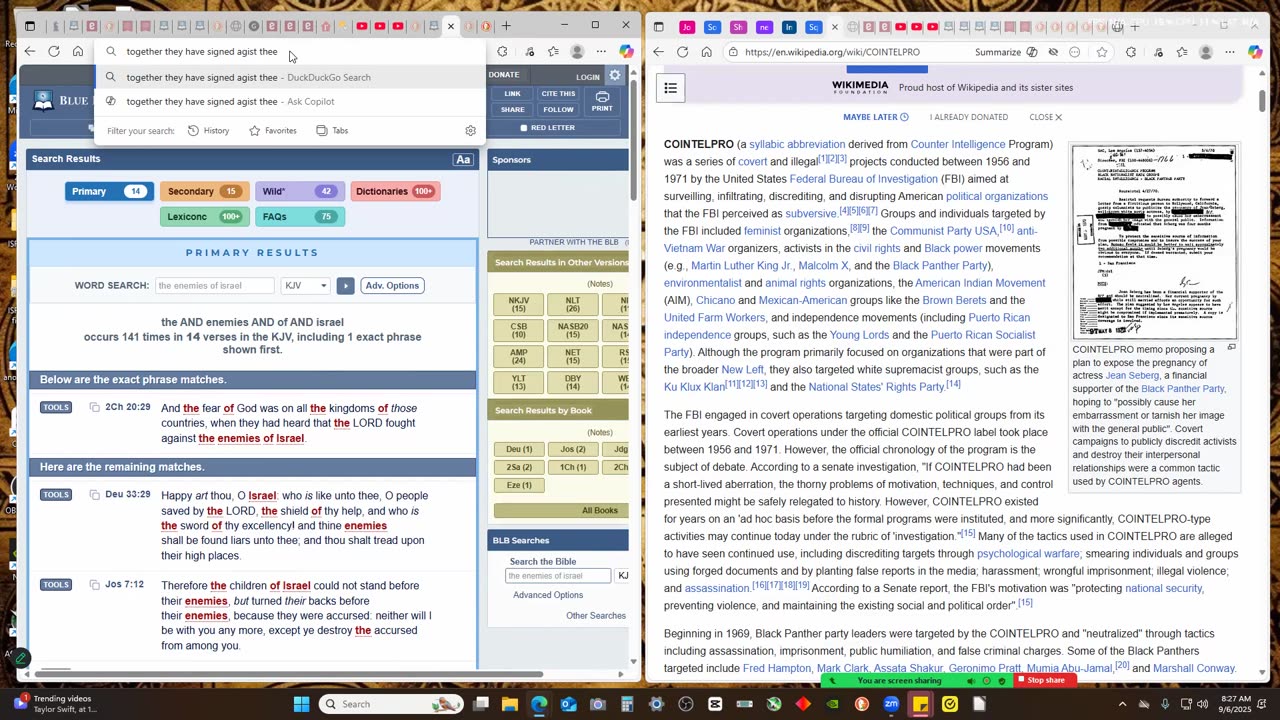
Task: Open the Blue Letter Bible settings gear
Action: coord(615,76)
